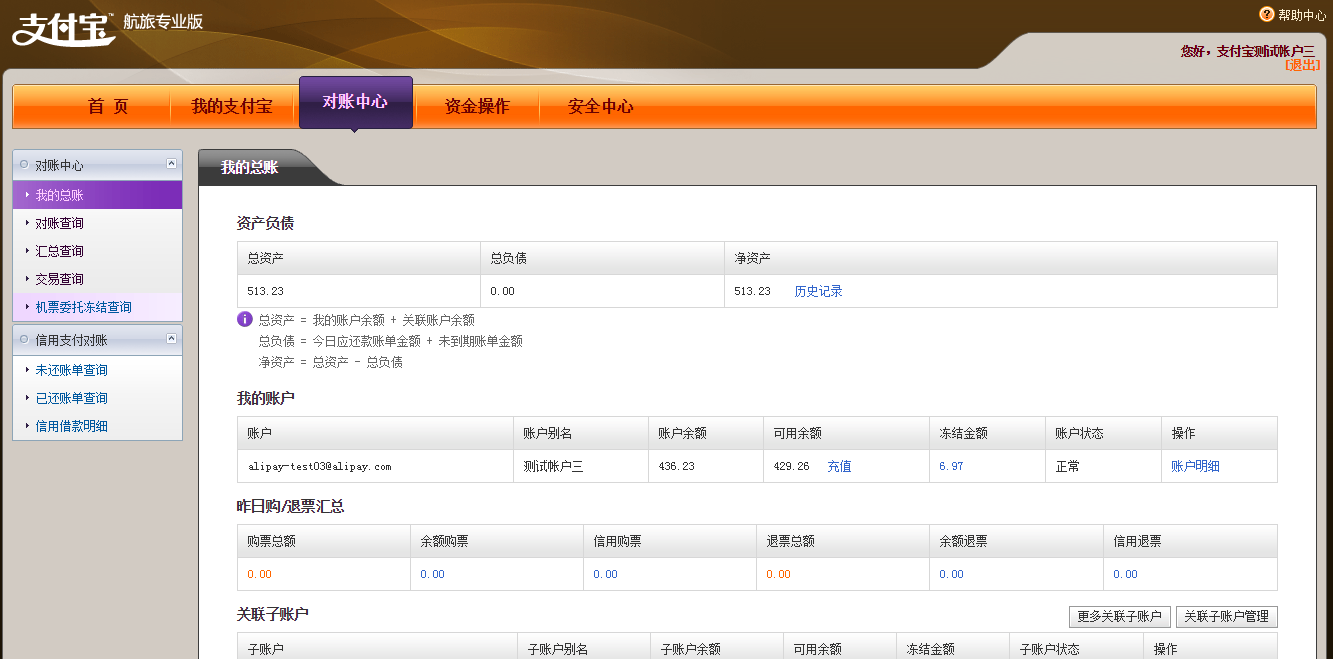
Task: Switch to 我的支付宝 tab
Action: click(x=231, y=107)
